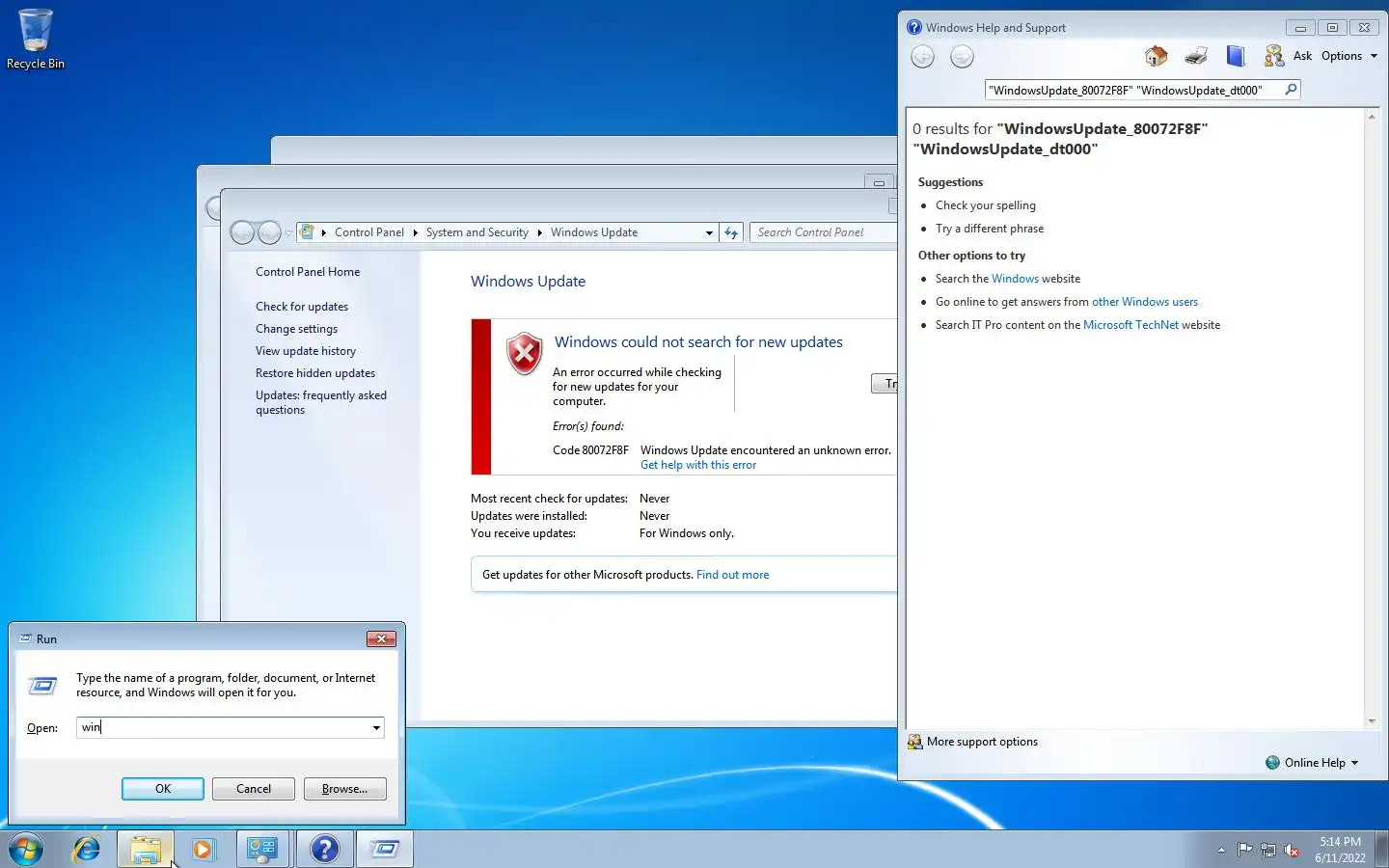Minimize the Help and Support window
Image resolution: width=1389 pixels, height=868 pixels.
click(x=1299, y=28)
